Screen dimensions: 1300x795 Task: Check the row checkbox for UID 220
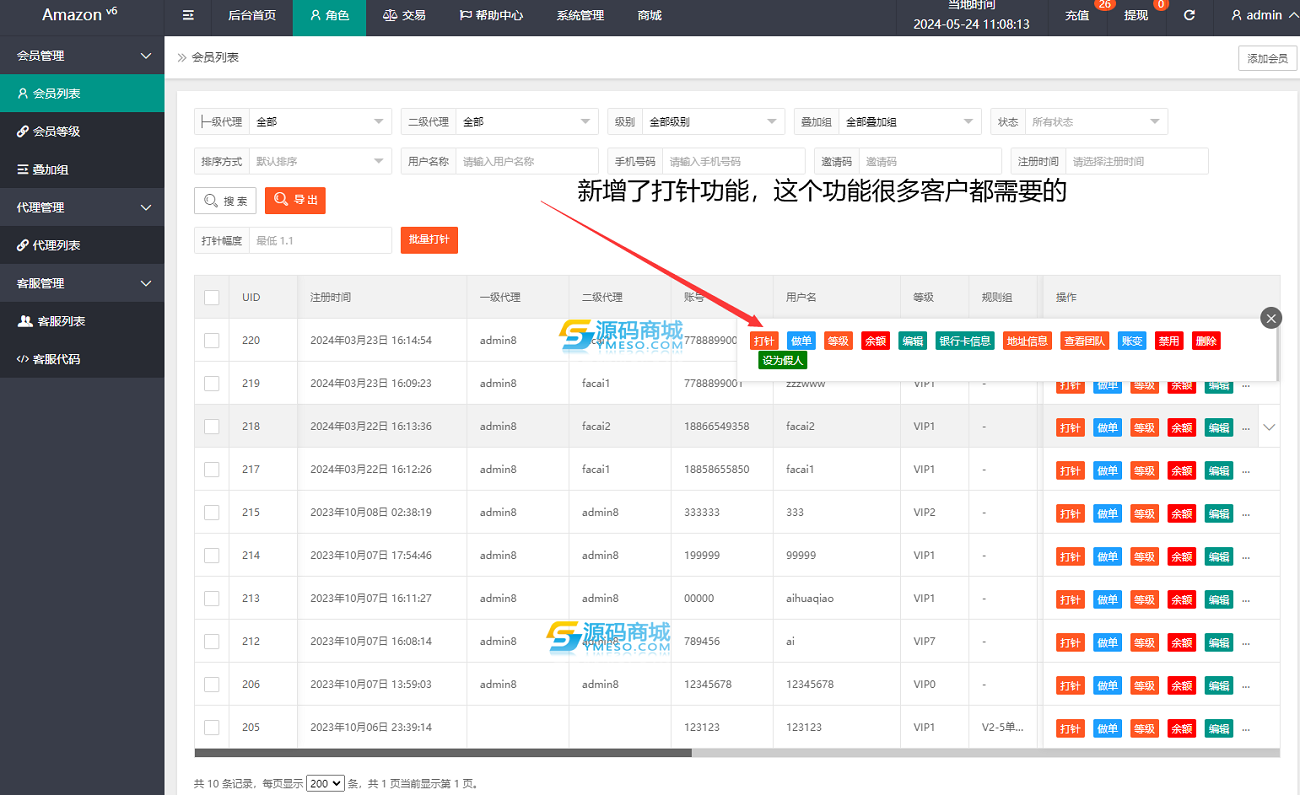coord(212,340)
